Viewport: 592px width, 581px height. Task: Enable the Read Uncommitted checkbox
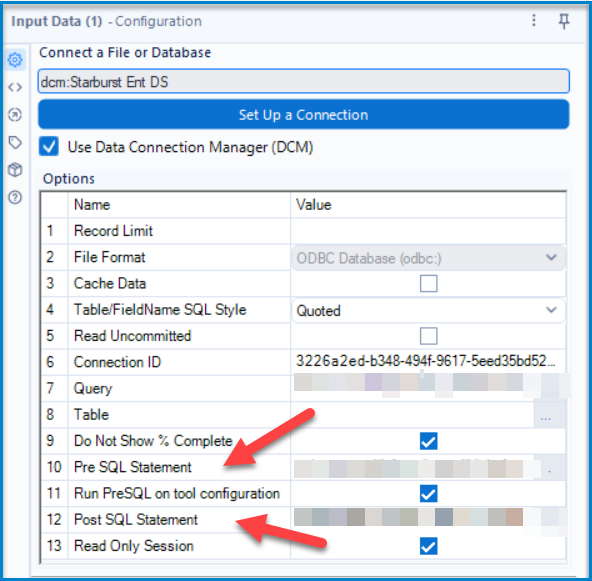tap(429, 336)
